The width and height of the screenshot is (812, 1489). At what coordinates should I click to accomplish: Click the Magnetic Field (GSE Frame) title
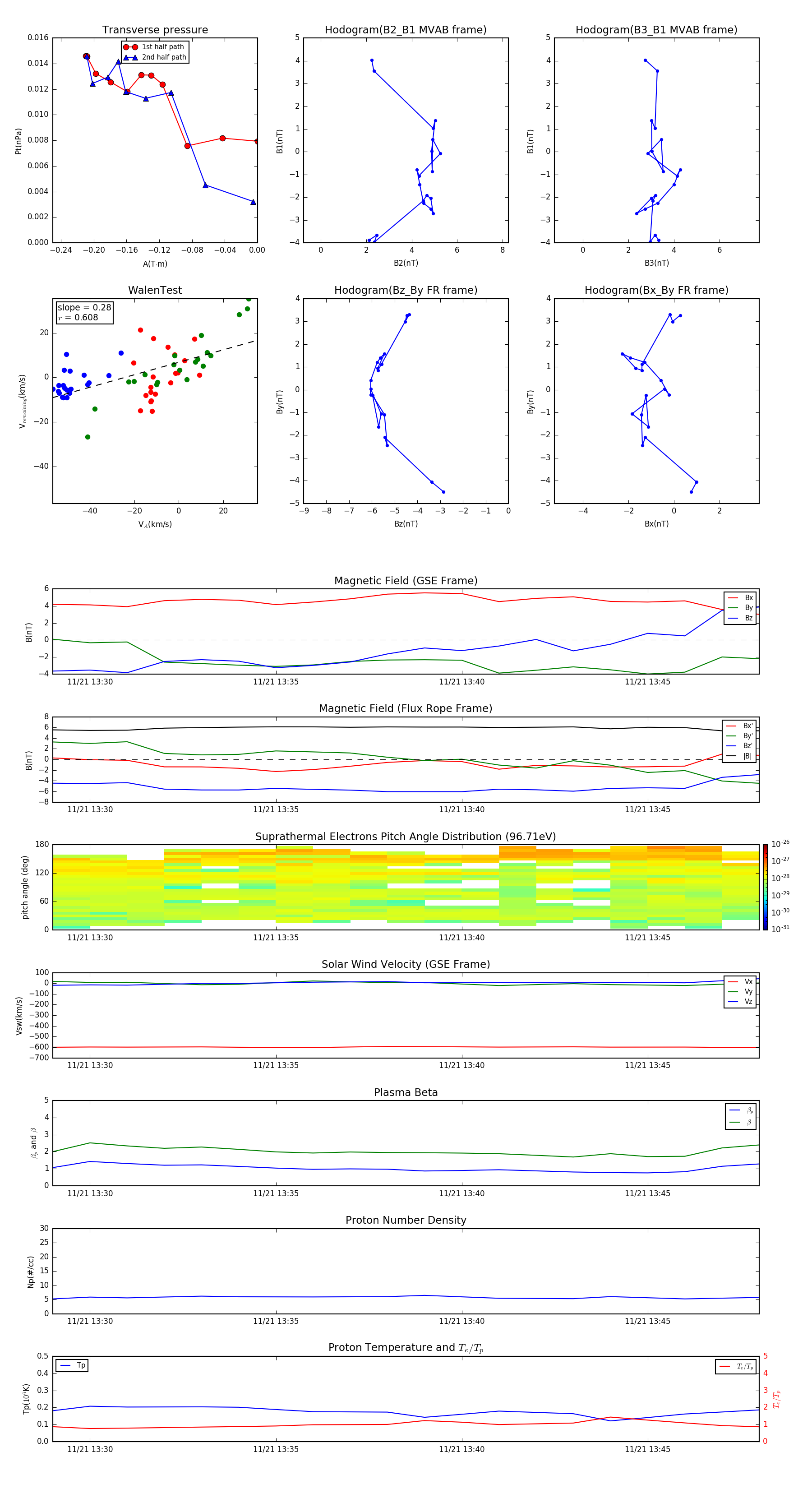[406, 581]
